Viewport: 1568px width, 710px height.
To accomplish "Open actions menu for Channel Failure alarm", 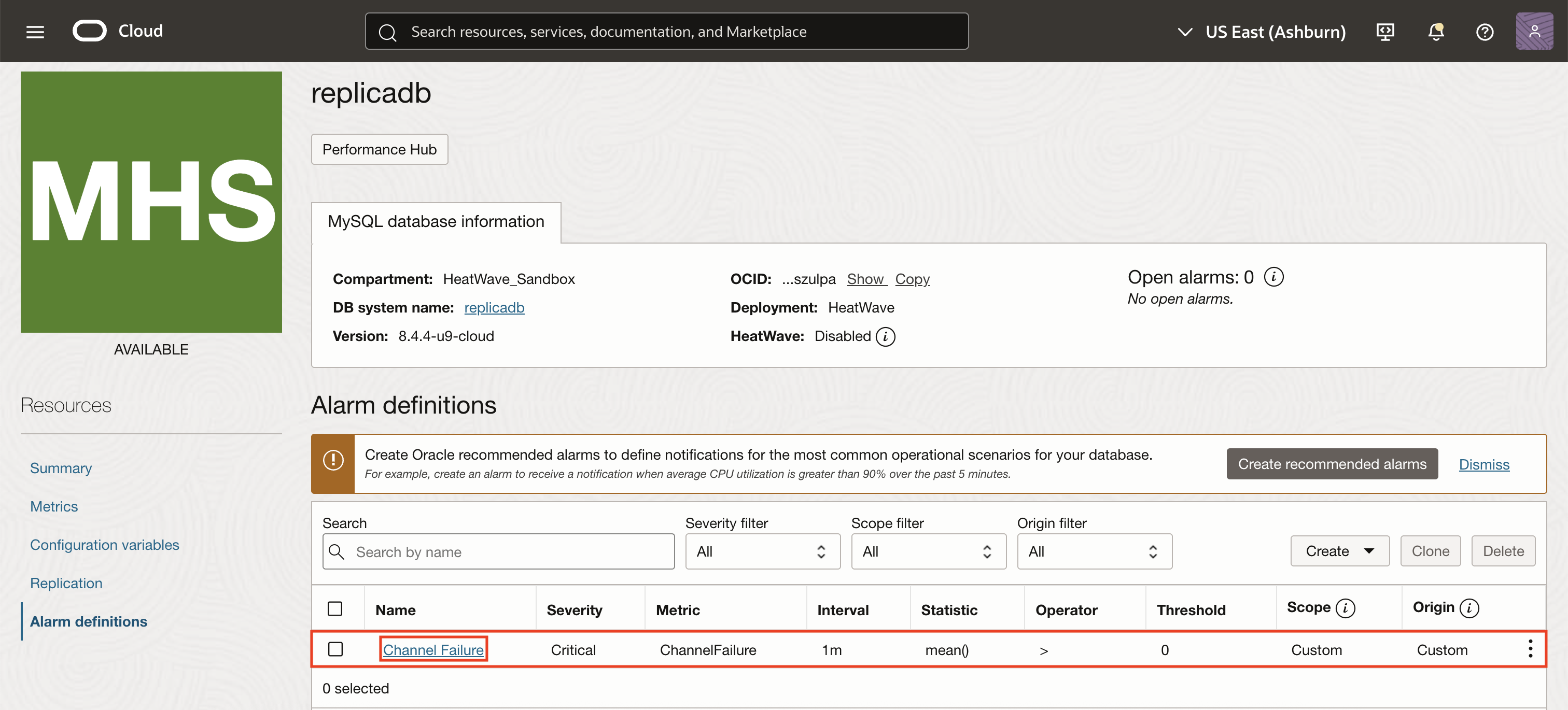I will pos(1530,649).
